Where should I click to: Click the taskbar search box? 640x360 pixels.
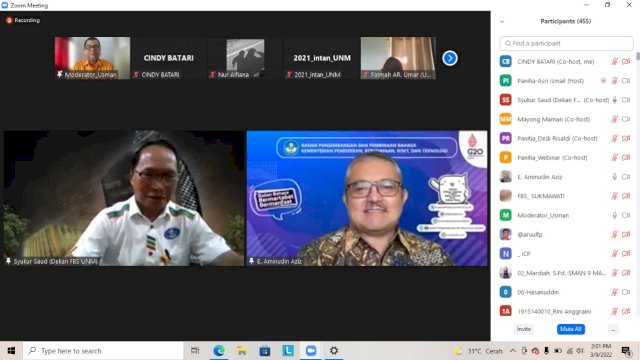click(103, 351)
